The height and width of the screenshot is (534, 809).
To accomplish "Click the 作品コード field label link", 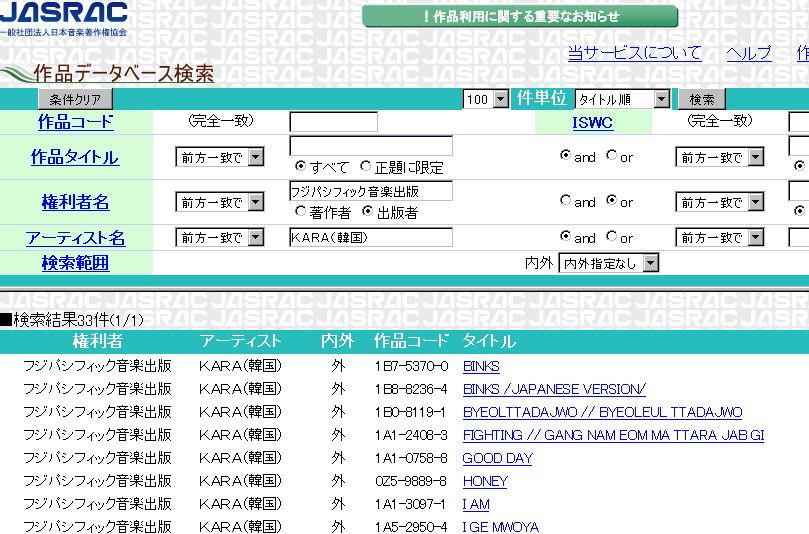I will [x=75, y=122].
